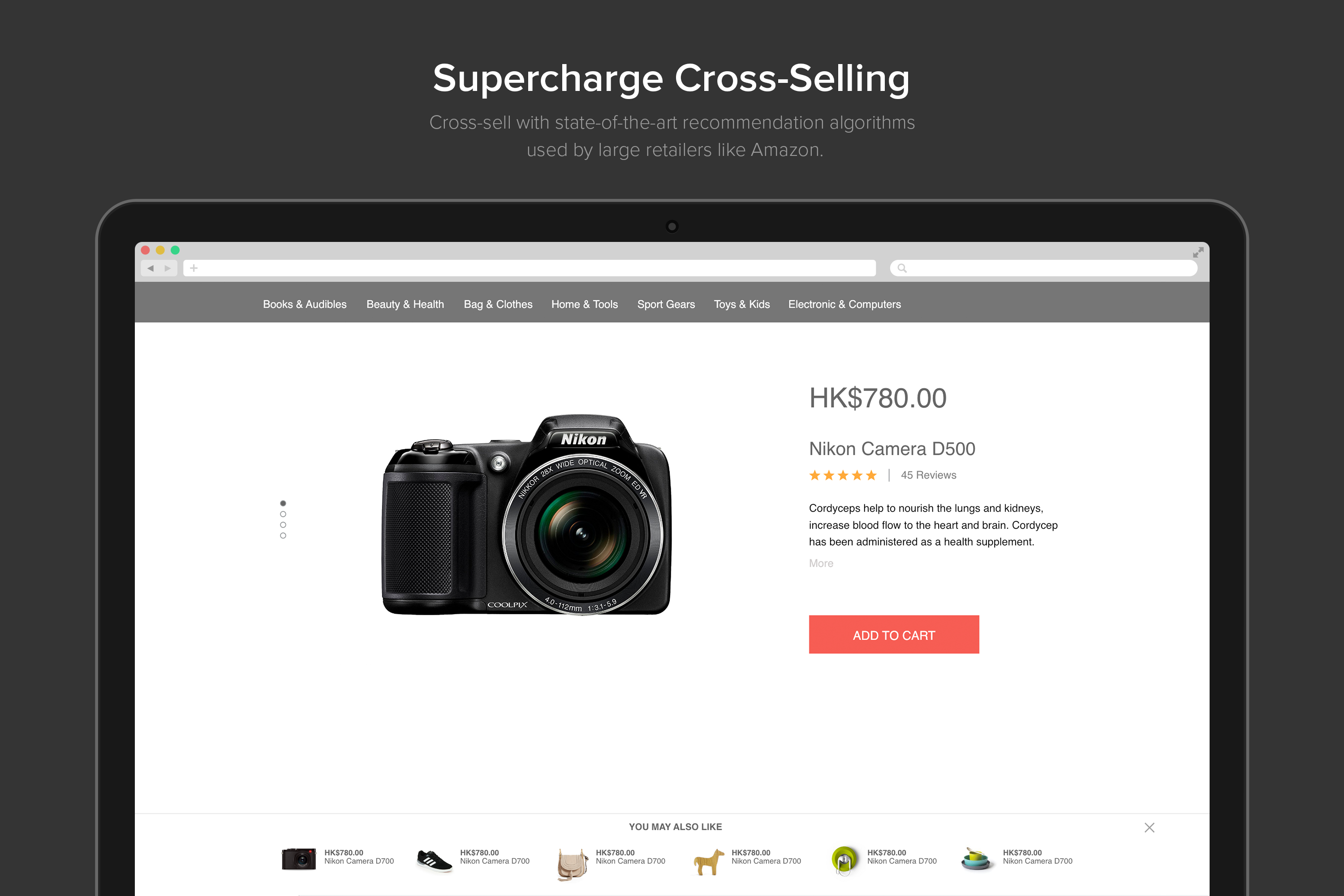The width and height of the screenshot is (1344, 896).
Task: Close the You May Also Like bar
Action: [1149, 827]
